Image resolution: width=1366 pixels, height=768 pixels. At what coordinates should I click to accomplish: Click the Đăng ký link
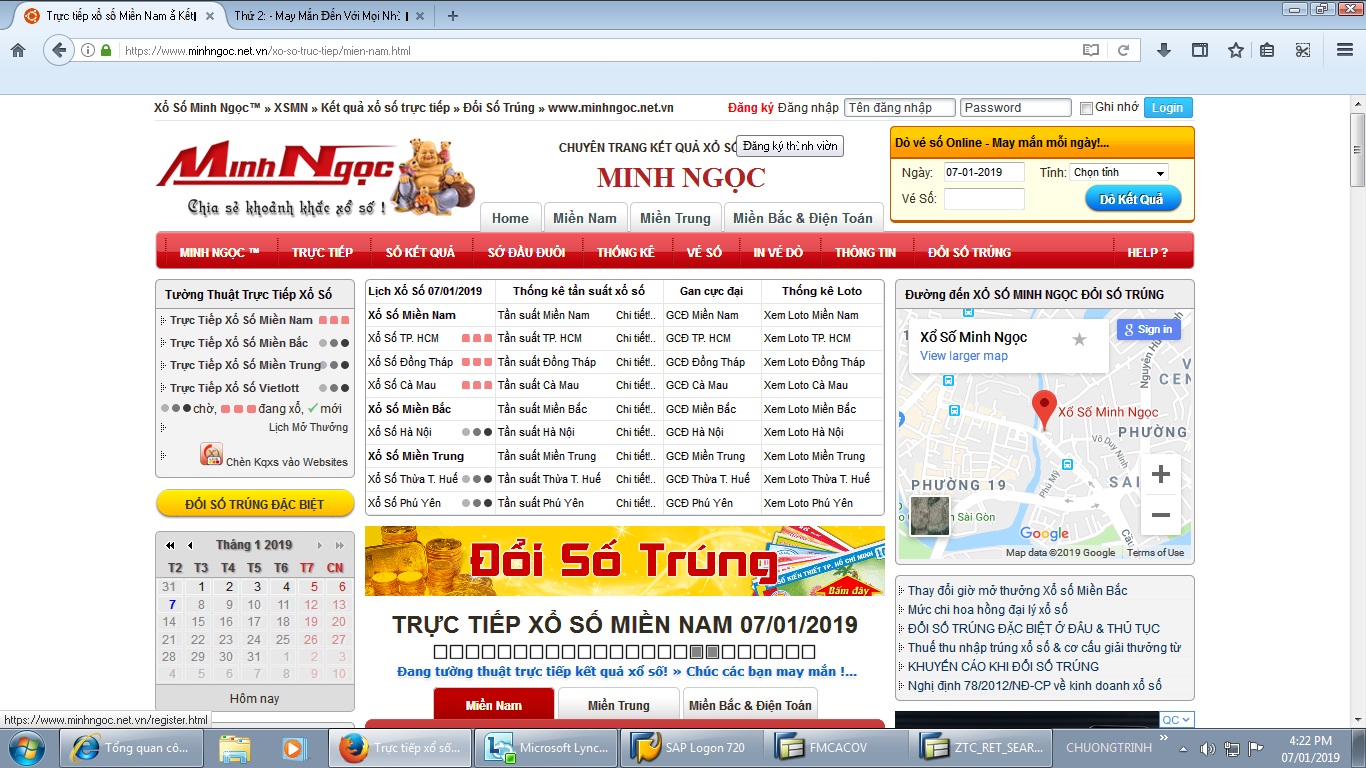(x=751, y=108)
